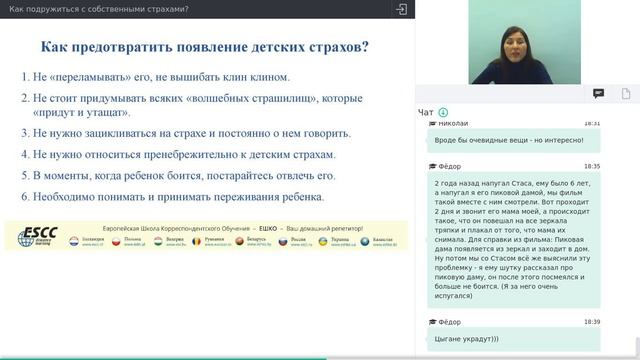
Task: Click the timestamp 18:35 in chat
Action: coord(592,167)
